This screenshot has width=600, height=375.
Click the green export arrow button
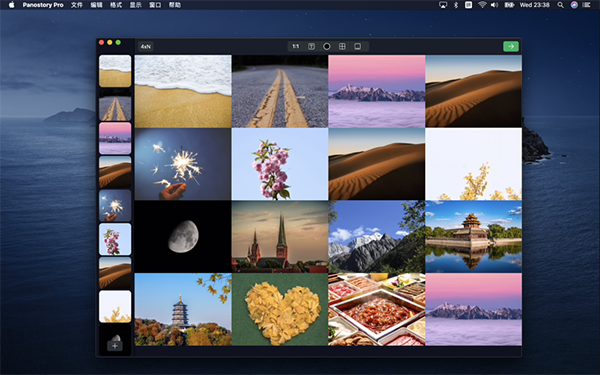(511, 46)
